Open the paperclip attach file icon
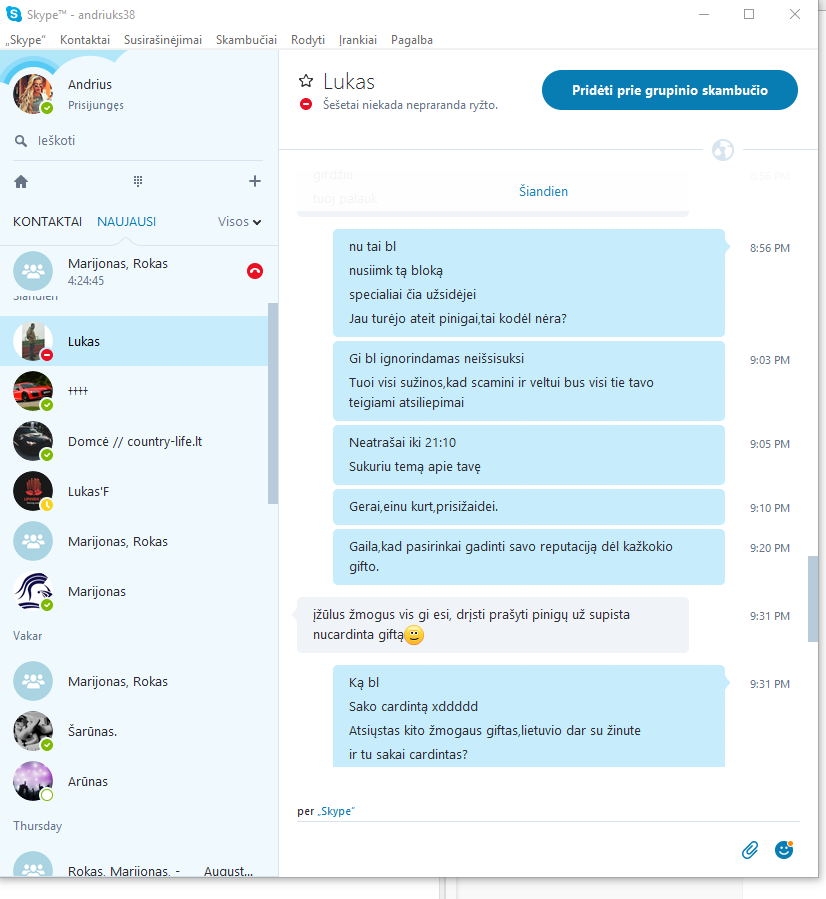826x899 pixels. pos(750,850)
